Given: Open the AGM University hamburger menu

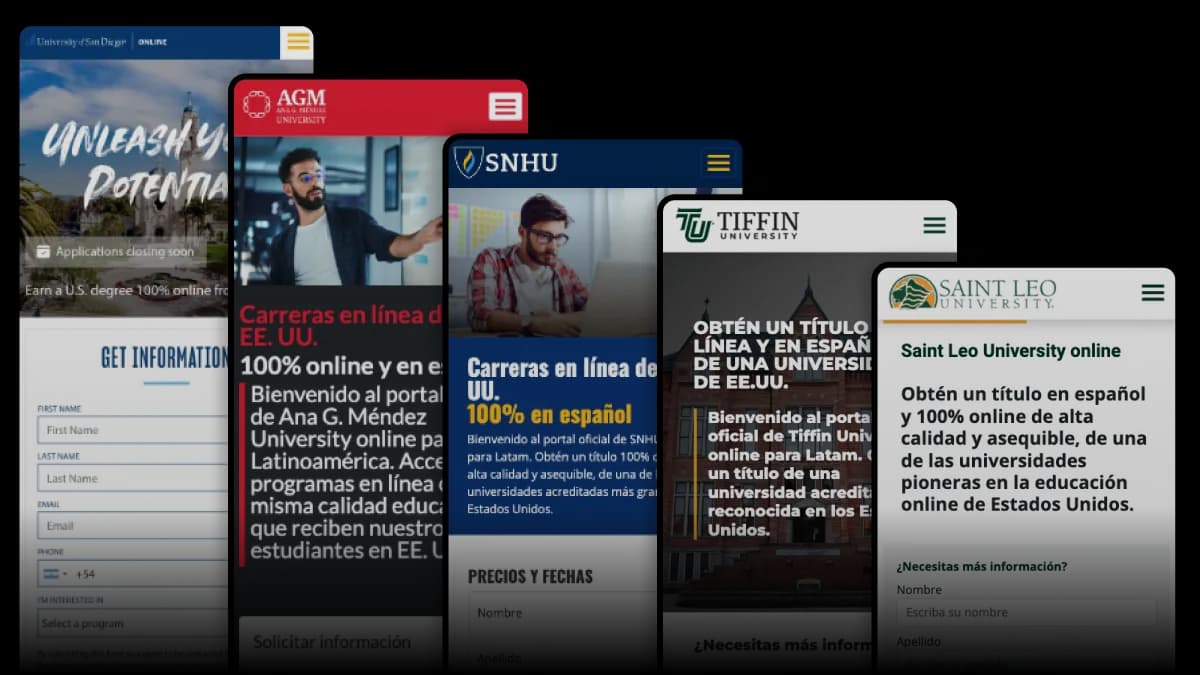Looking at the screenshot, I should tap(505, 106).
